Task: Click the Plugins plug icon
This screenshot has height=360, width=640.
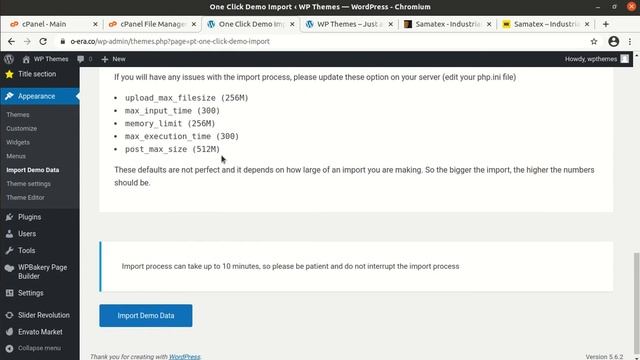Action: (x=9, y=217)
